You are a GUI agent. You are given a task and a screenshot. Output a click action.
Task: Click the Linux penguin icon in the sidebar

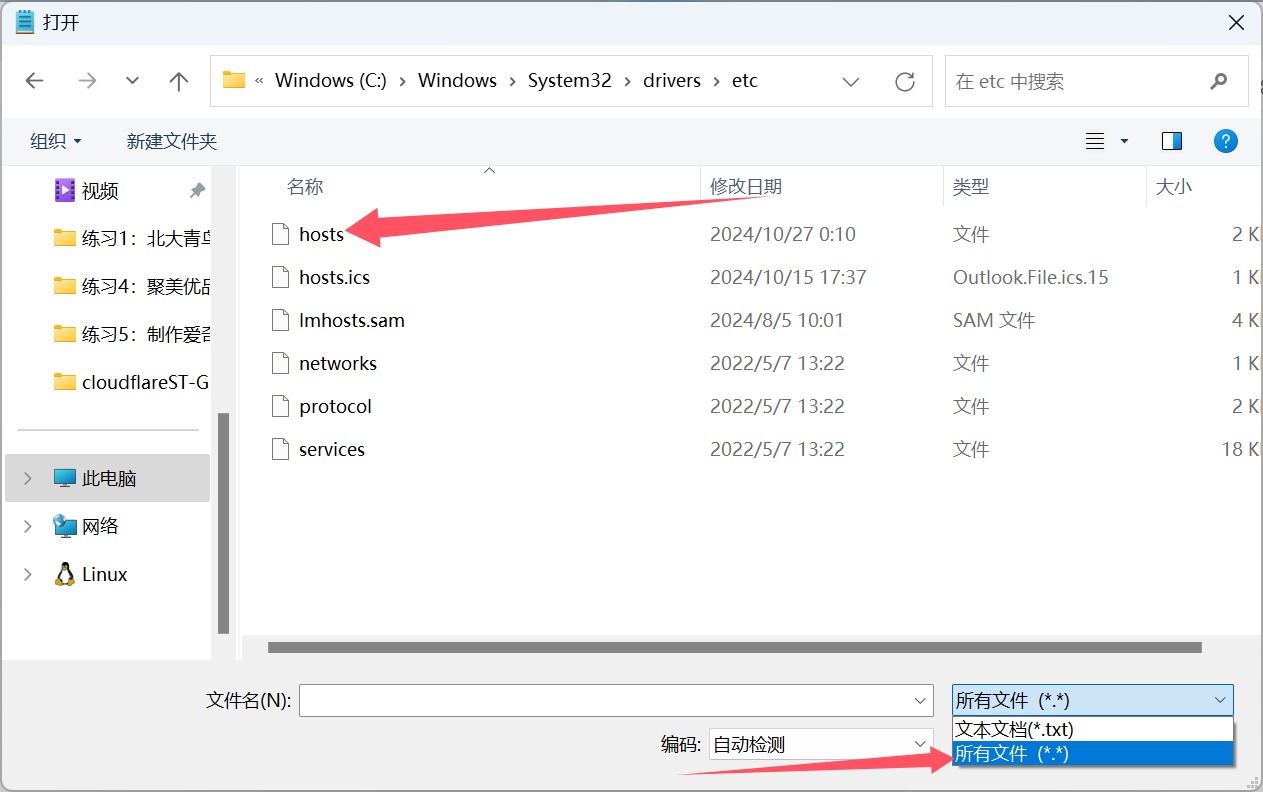[64, 573]
